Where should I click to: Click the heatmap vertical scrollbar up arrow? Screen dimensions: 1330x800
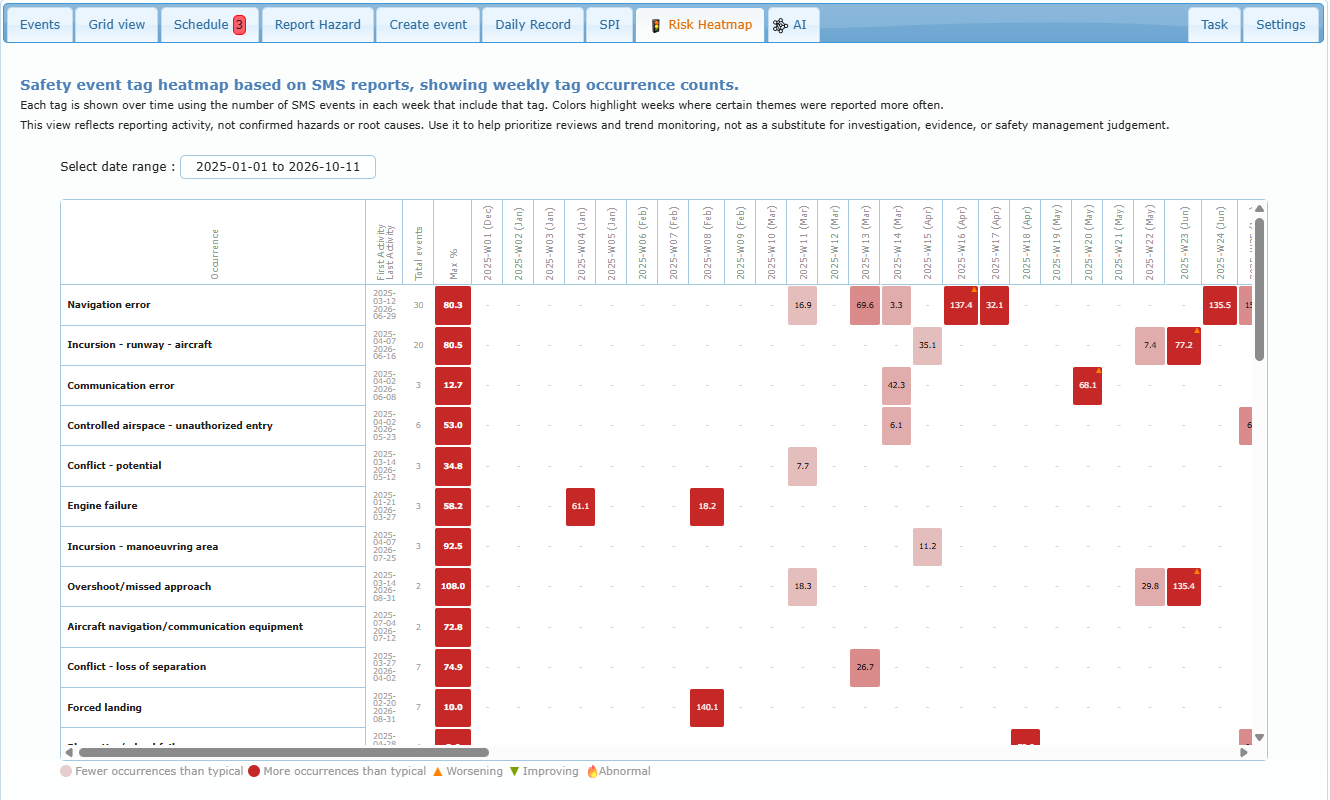1259,208
